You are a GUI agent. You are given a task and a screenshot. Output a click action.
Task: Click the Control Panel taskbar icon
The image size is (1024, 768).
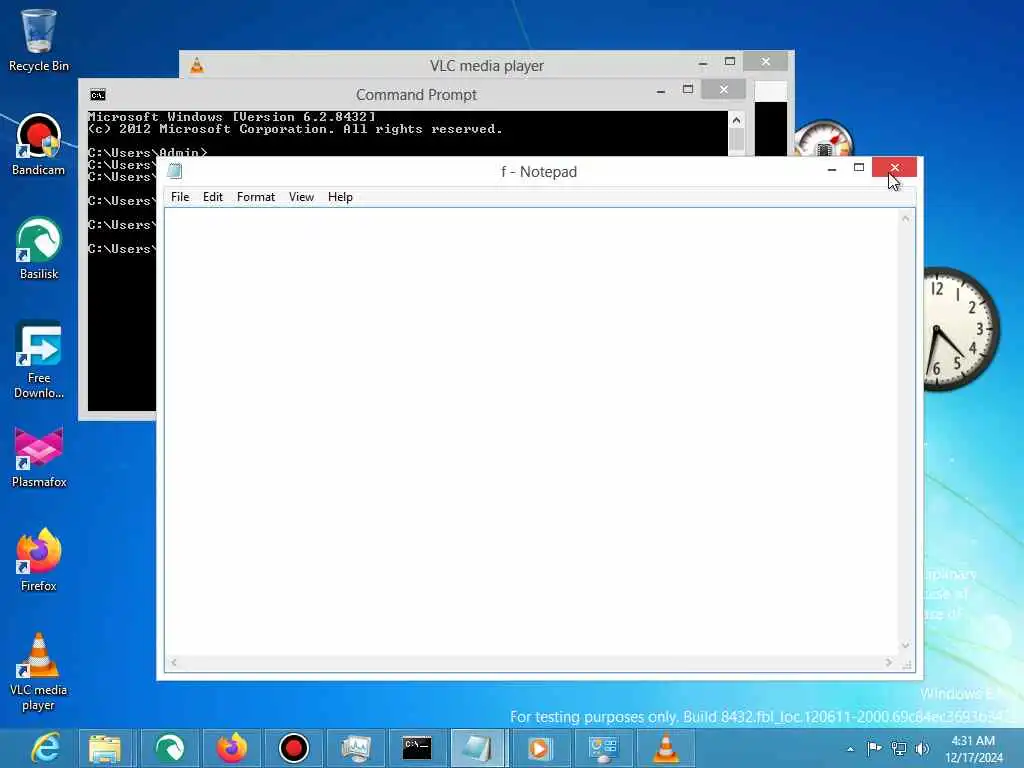(x=603, y=748)
